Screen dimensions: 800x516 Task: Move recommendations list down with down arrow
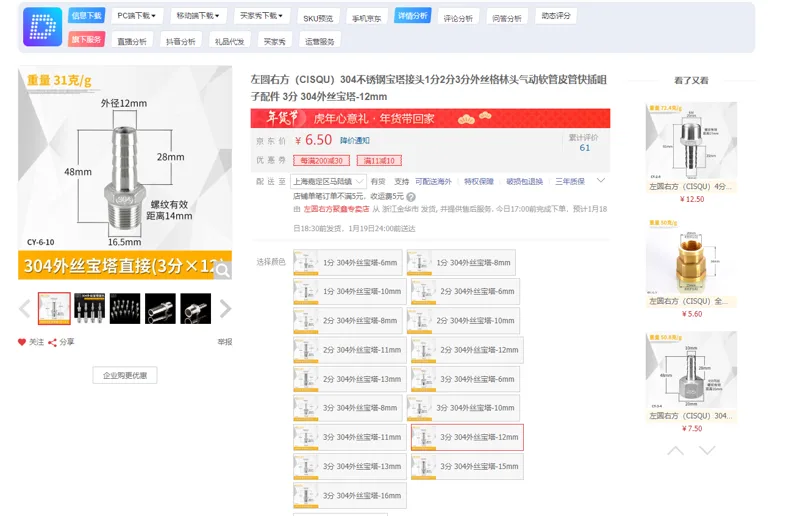tap(707, 450)
